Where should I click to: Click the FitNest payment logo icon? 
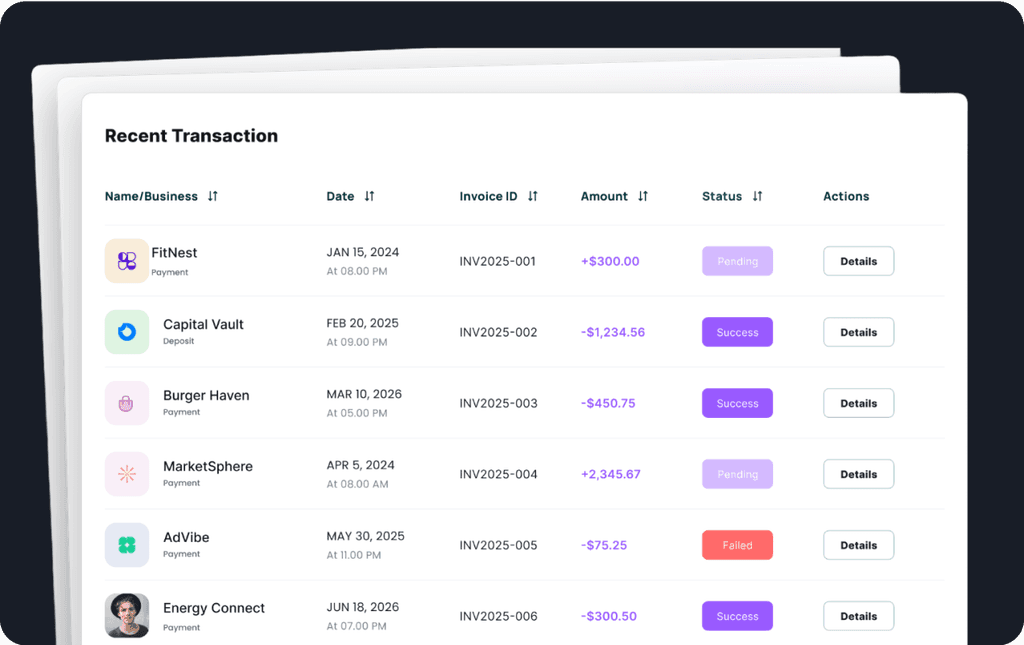pyautogui.click(x=127, y=260)
